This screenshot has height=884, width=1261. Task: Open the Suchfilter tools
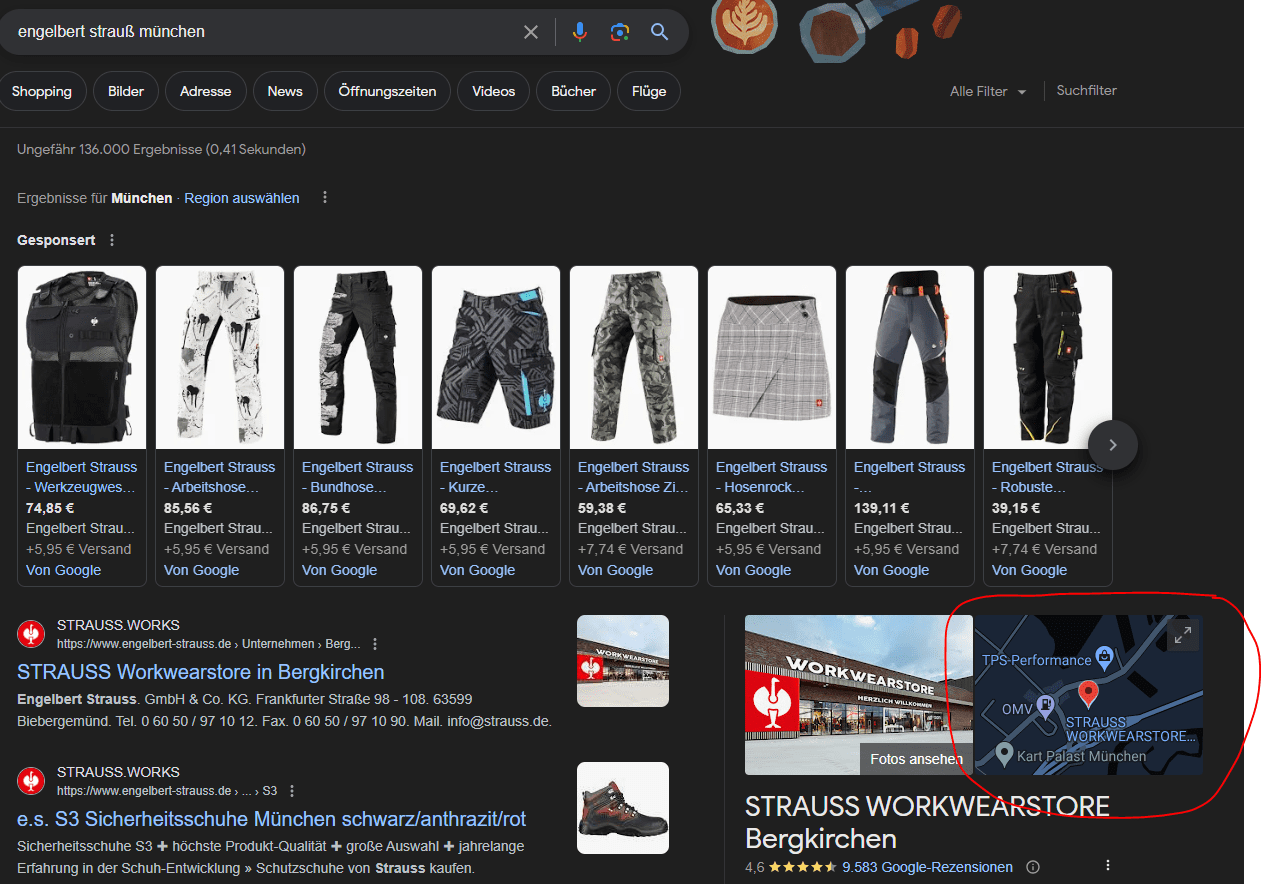(x=1087, y=91)
